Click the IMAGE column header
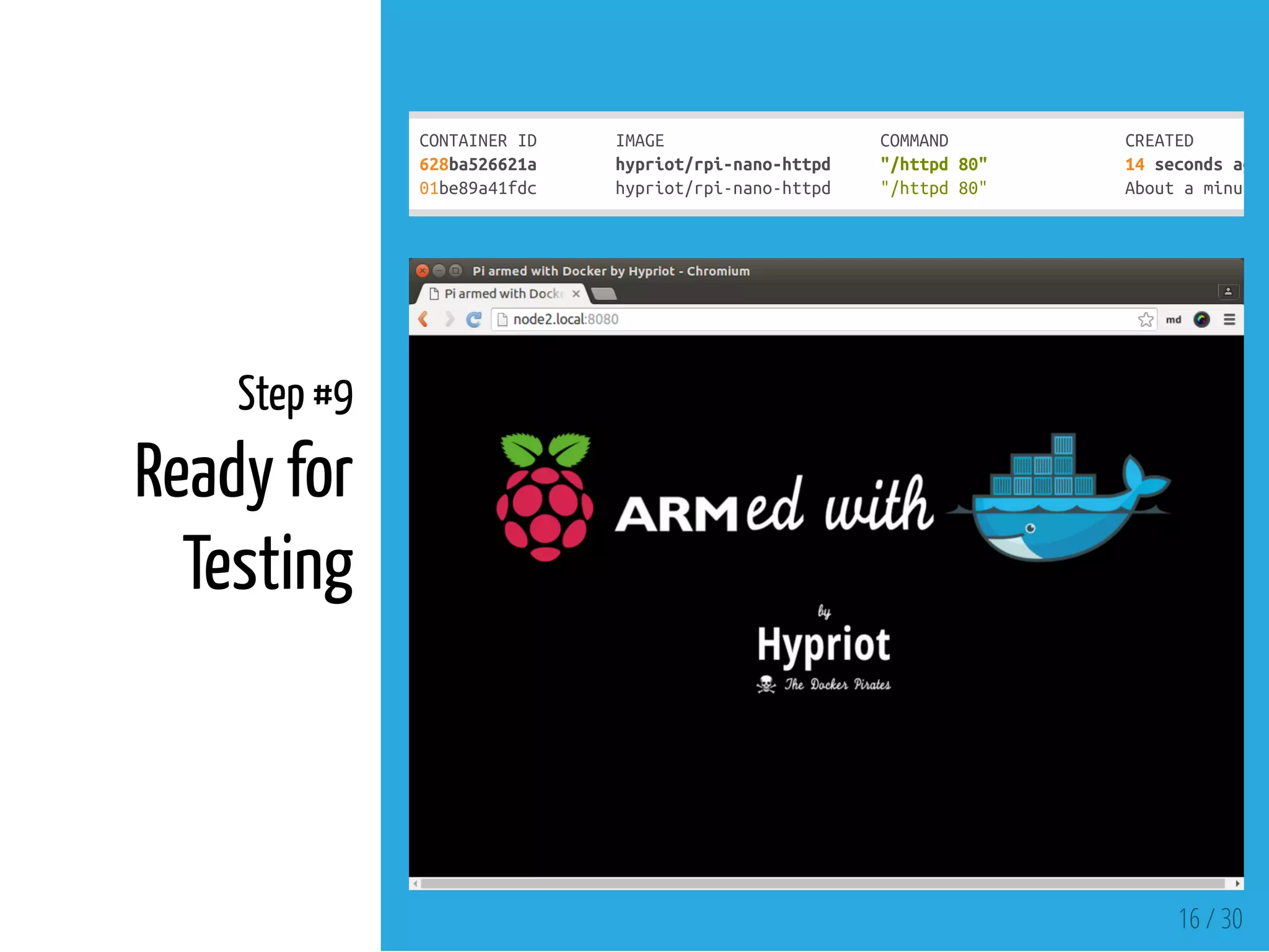Viewport: 1269px width, 952px height. coord(639,141)
